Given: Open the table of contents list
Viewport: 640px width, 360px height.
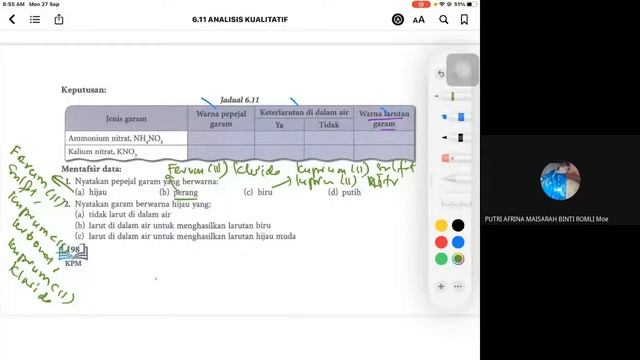Looking at the screenshot, I should point(35,19).
